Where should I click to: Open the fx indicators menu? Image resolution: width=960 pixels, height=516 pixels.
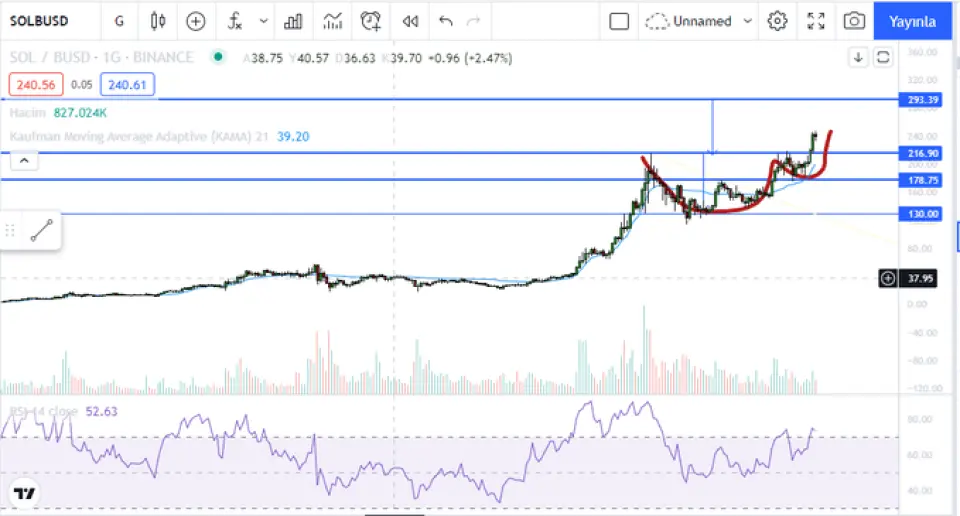pos(235,21)
